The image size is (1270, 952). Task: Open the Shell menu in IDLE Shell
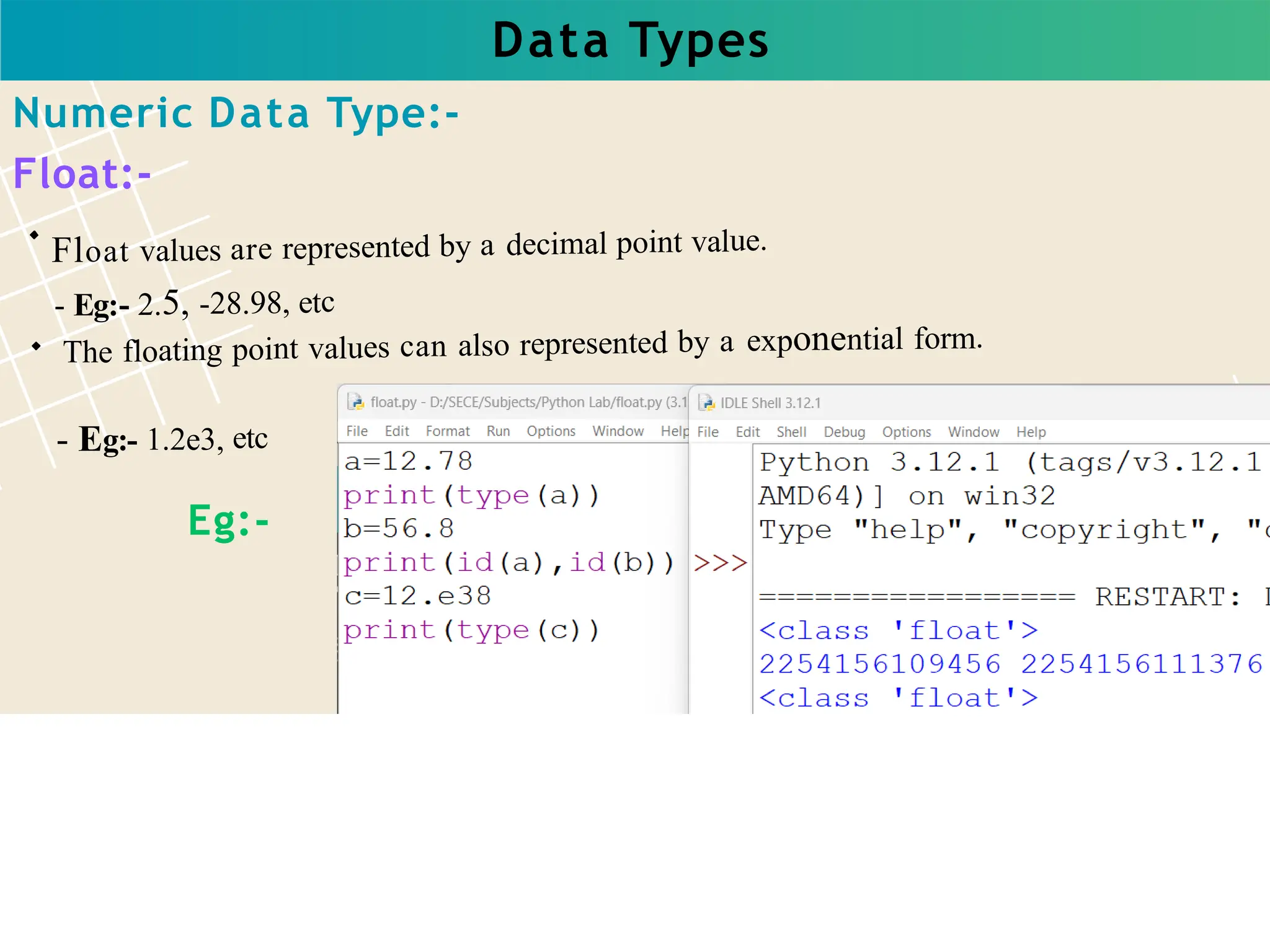click(791, 432)
